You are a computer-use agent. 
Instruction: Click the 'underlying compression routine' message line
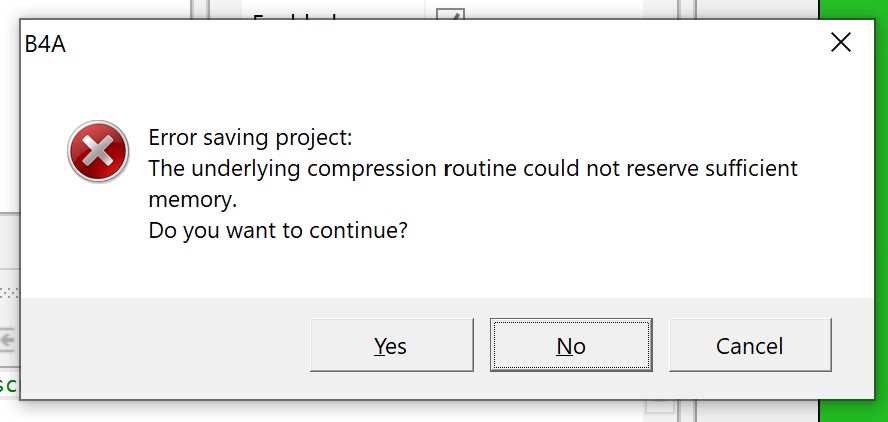point(472,168)
